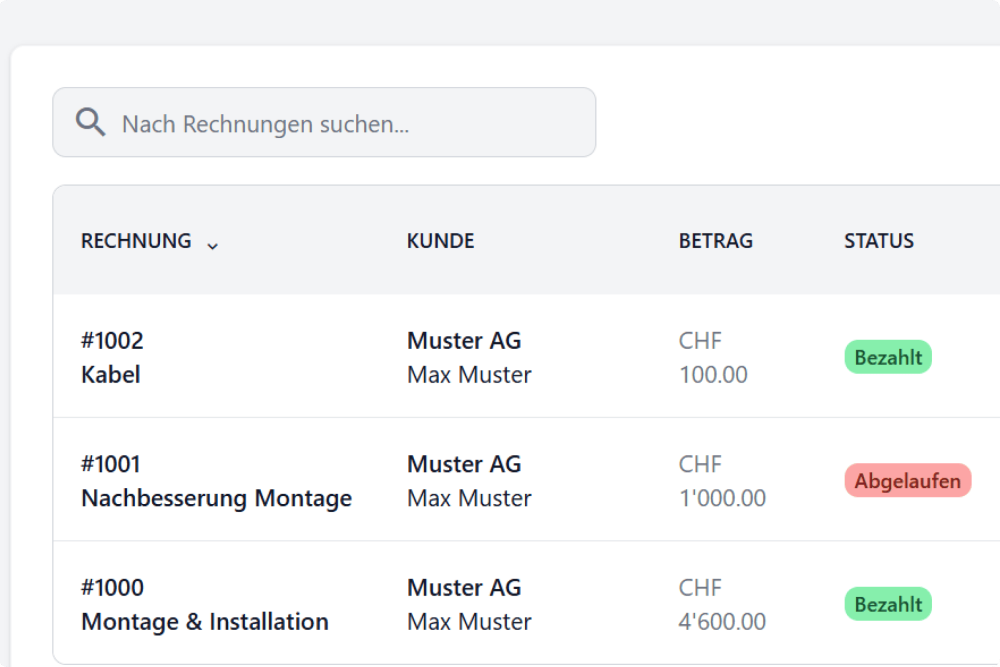Click the sort chevron next to RECHNUNG

click(212, 245)
